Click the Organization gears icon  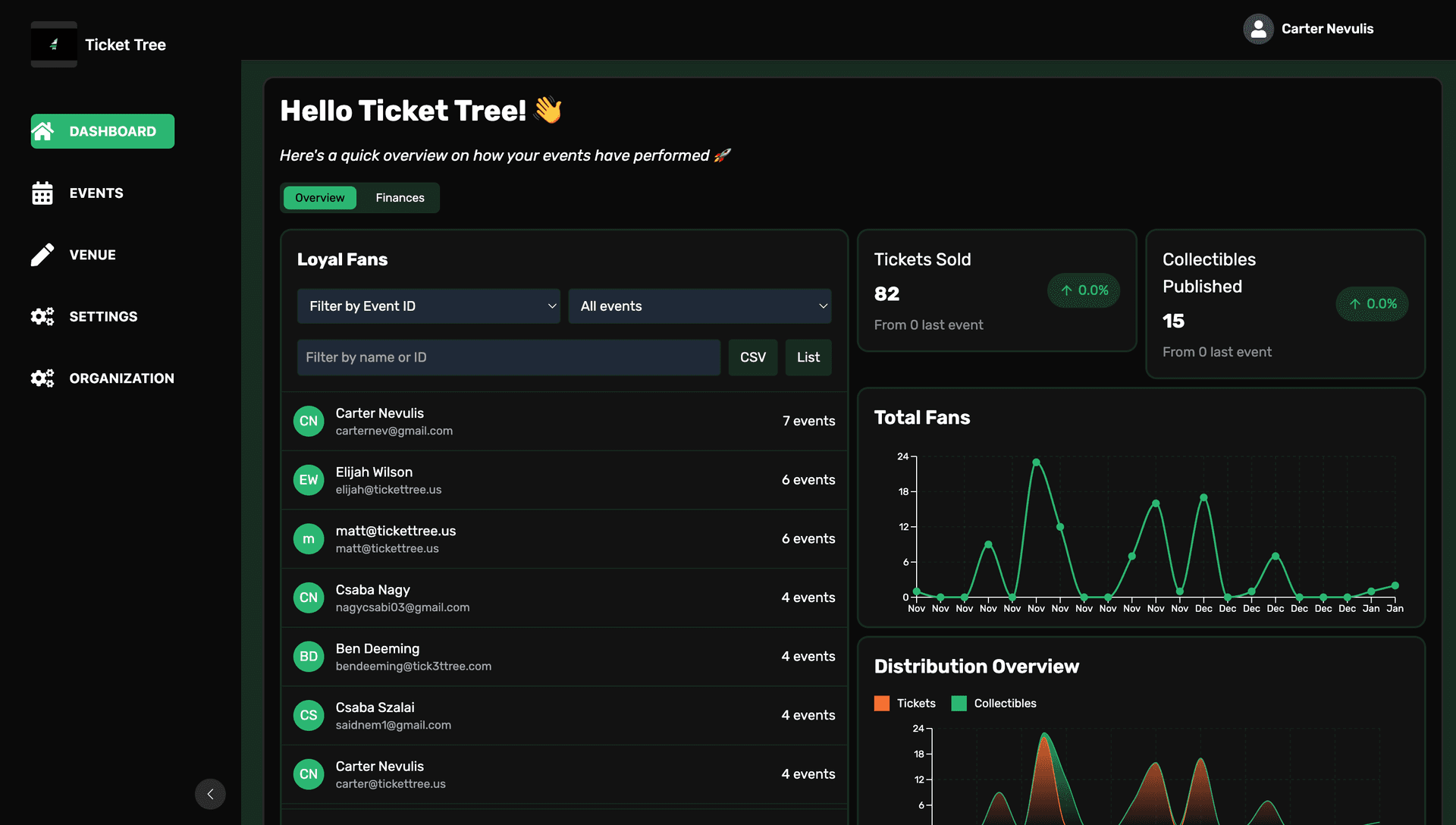coord(43,378)
